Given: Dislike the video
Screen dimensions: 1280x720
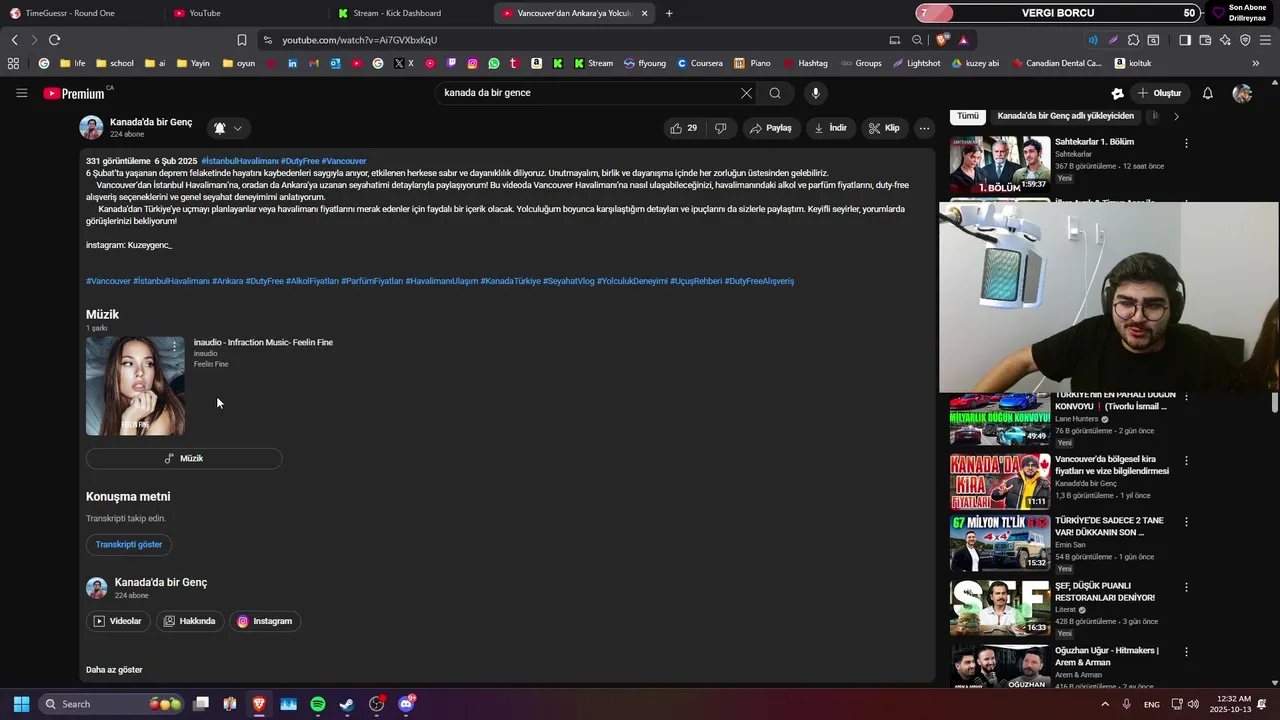Looking at the screenshot, I should pyautogui.click(x=721, y=128).
